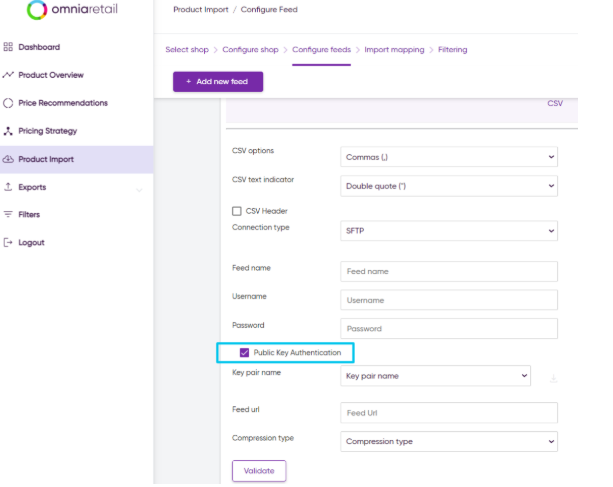The height and width of the screenshot is (487, 613).
Task: Click the Validate button
Action: click(259, 471)
